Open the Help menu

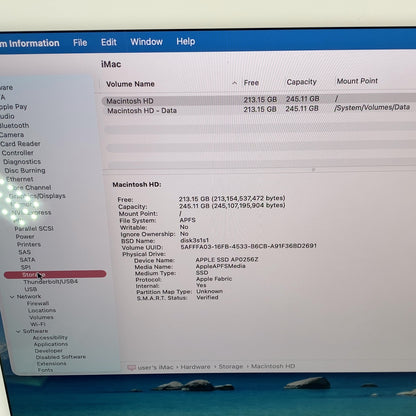(186, 41)
